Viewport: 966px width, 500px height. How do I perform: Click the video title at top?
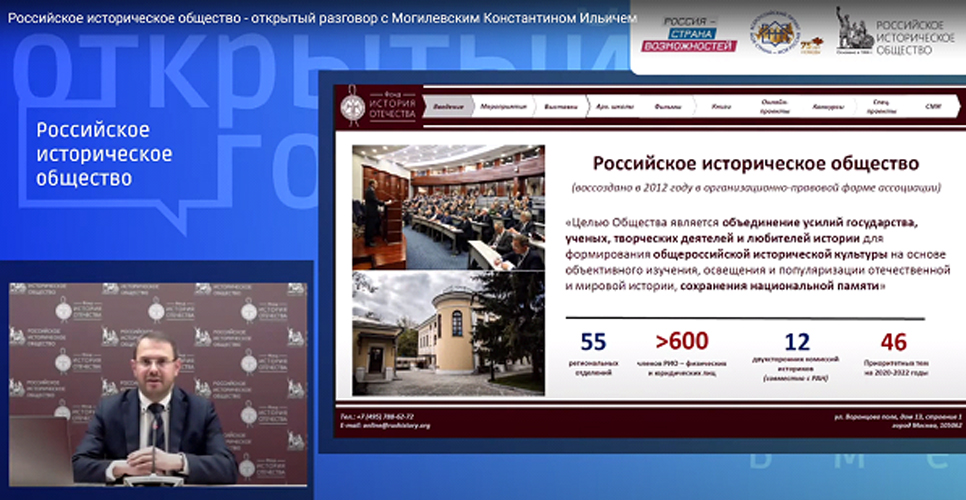[x=322, y=18]
